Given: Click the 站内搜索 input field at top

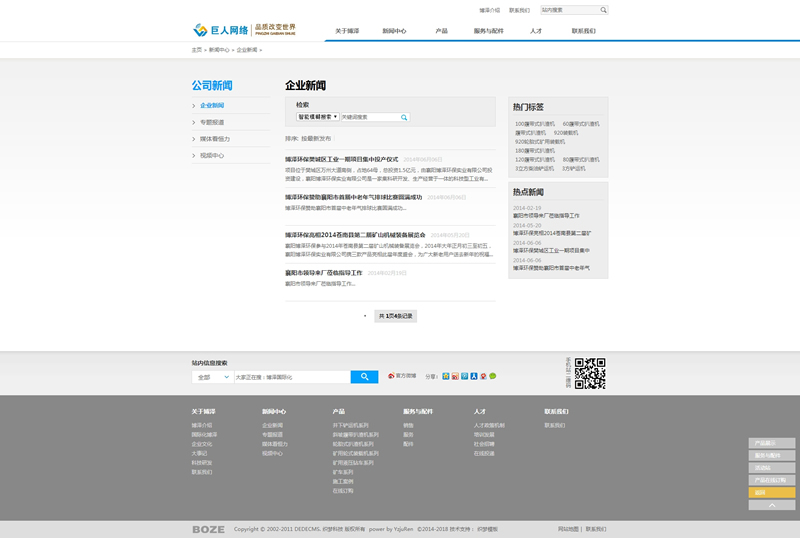Looking at the screenshot, I should (569, 10).
